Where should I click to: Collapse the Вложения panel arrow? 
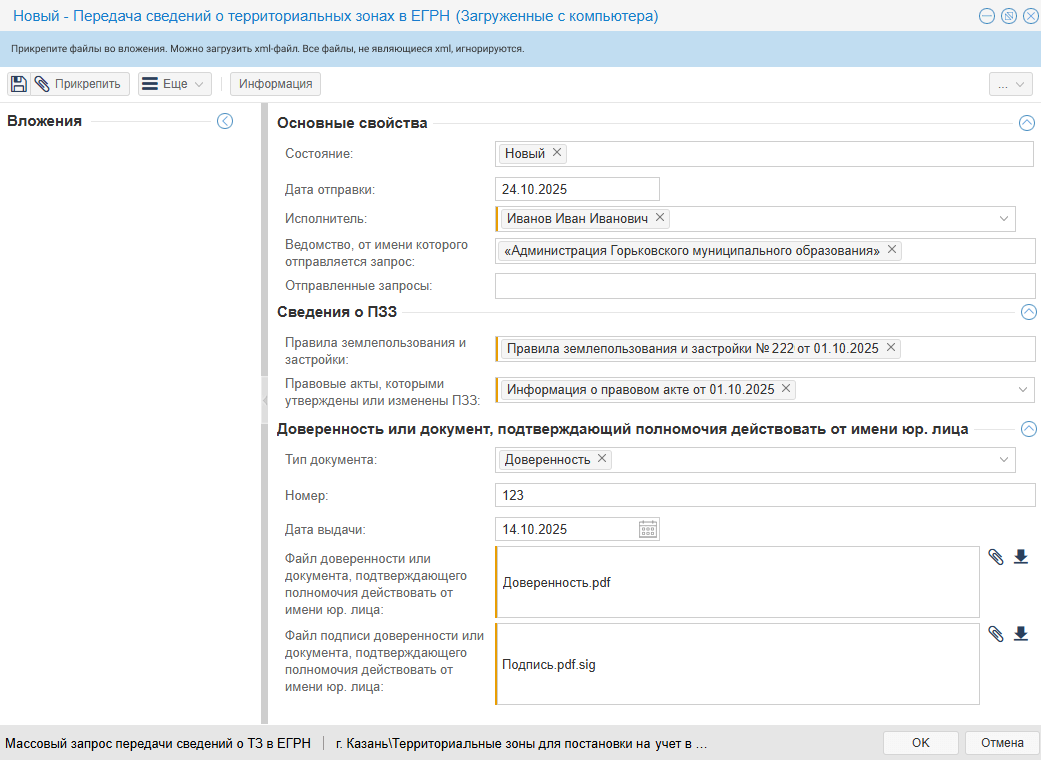click(225, 121)
